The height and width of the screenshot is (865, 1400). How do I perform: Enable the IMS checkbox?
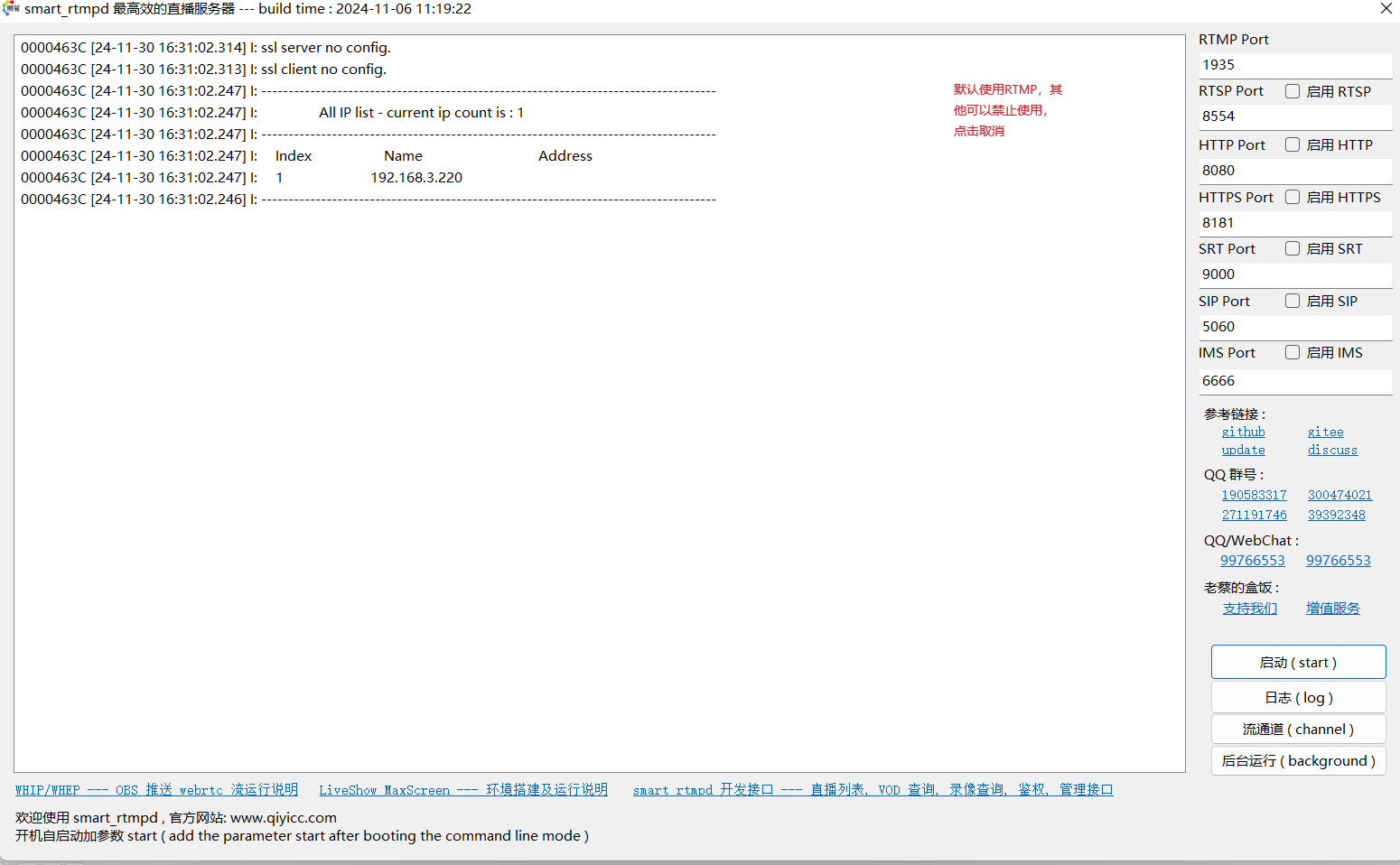click(1293, 352)
